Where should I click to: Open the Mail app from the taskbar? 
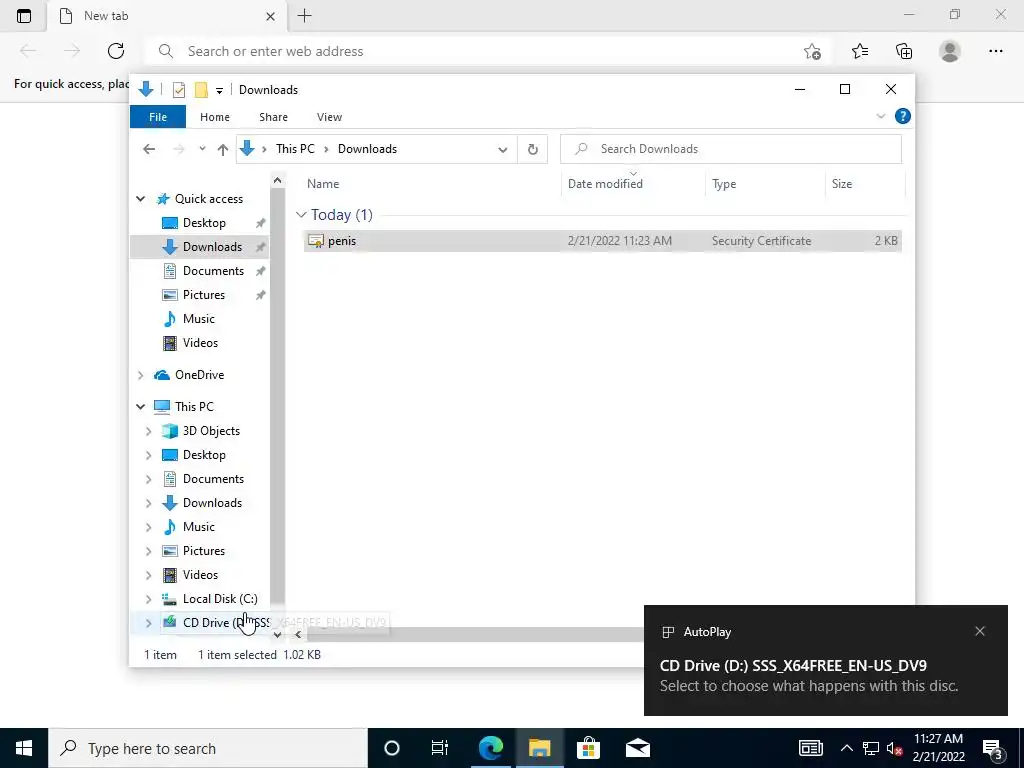click(x=637, y=748)
